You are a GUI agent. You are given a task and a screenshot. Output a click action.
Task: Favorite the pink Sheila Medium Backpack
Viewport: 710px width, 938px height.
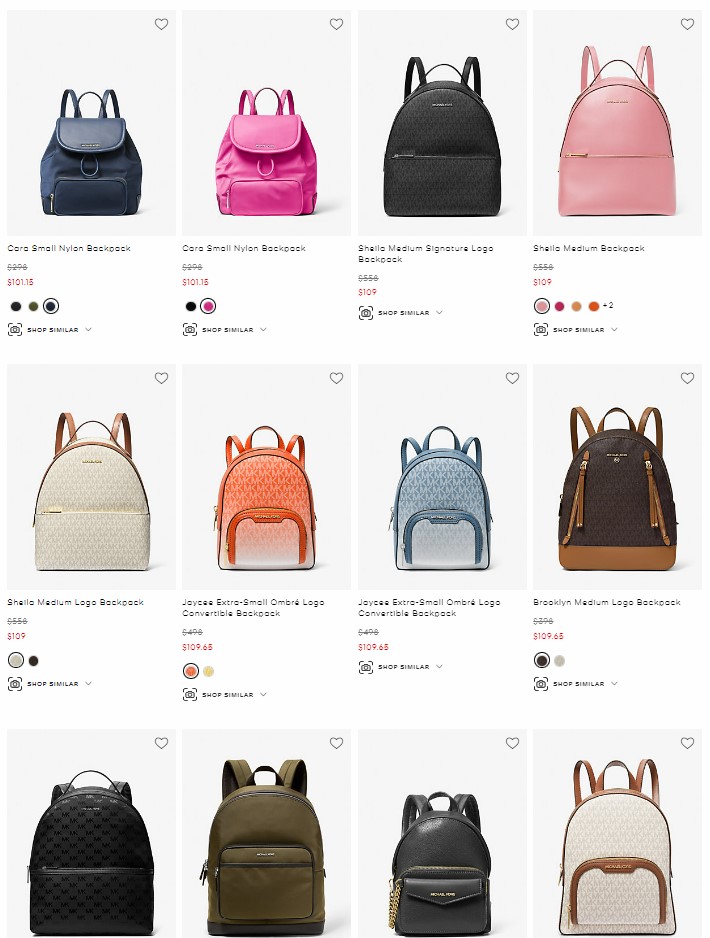click(x=688, y=24)
